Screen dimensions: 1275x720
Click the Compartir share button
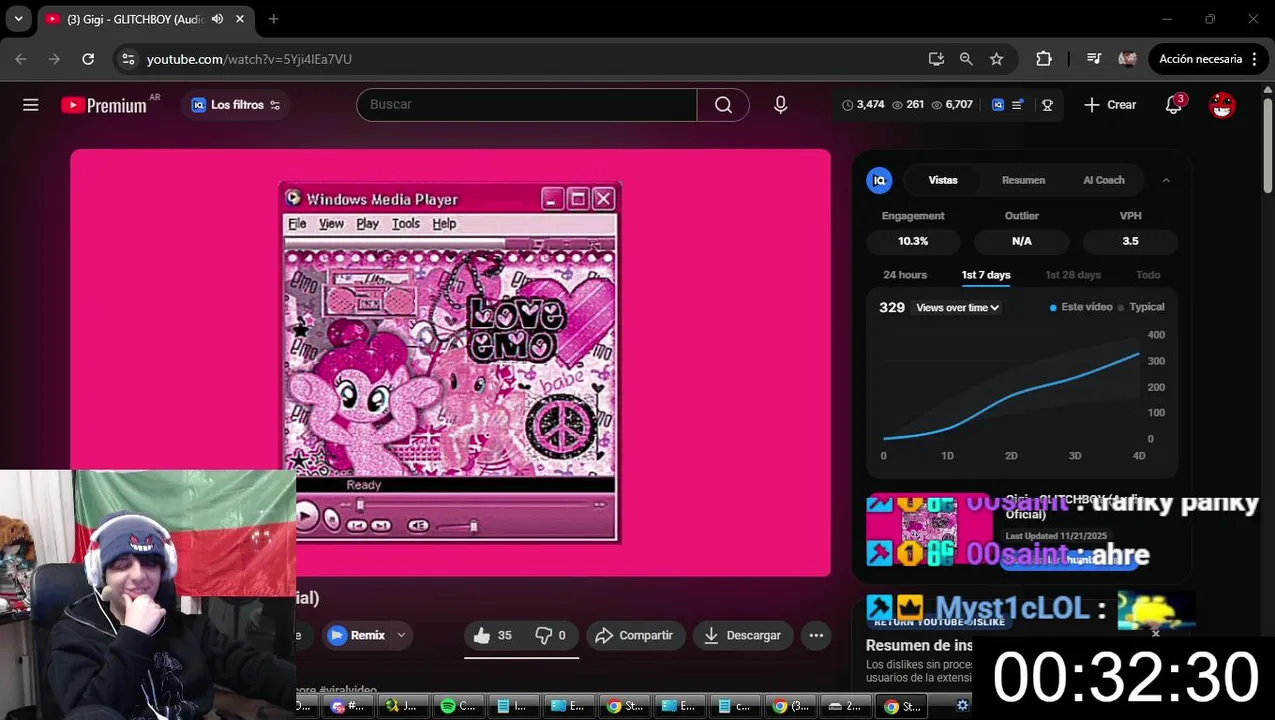click(634, 635)
